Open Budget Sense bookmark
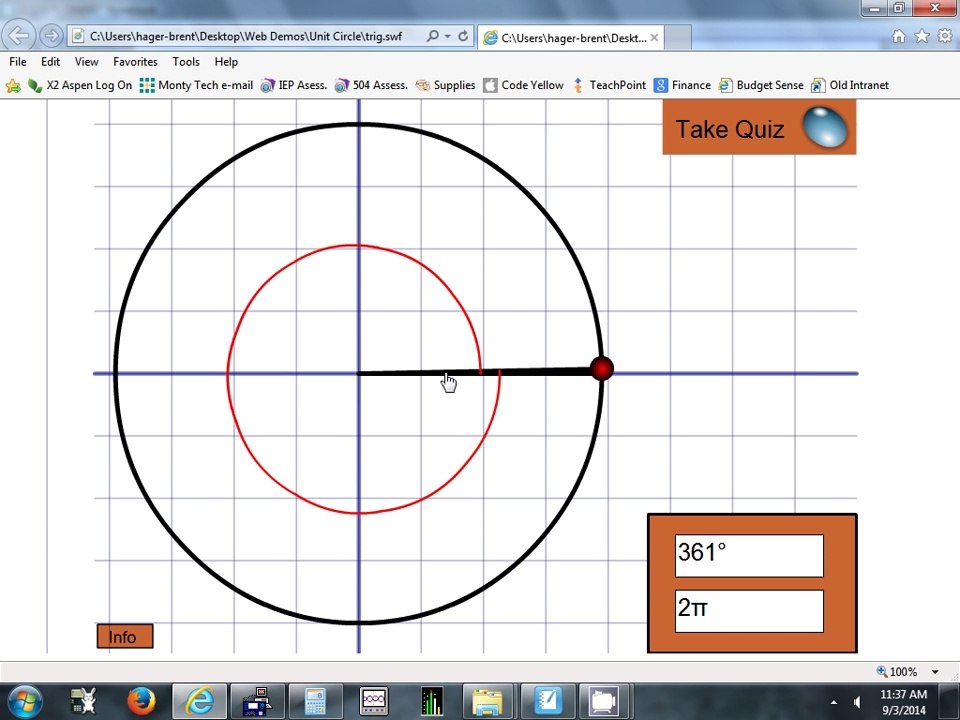960x720 pixels. 760,86
